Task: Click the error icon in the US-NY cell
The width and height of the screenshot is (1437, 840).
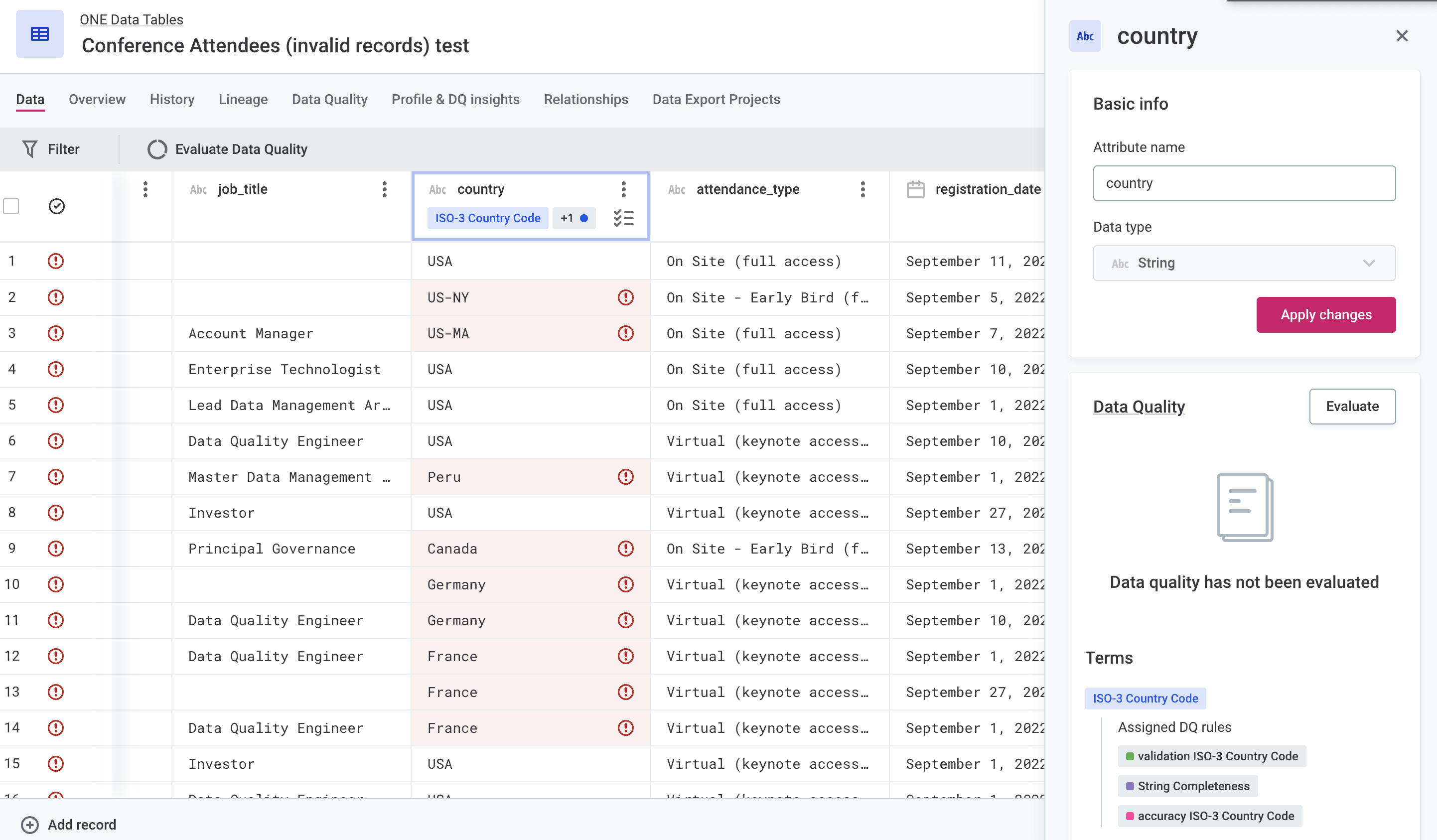Action: tap(625, 297)
